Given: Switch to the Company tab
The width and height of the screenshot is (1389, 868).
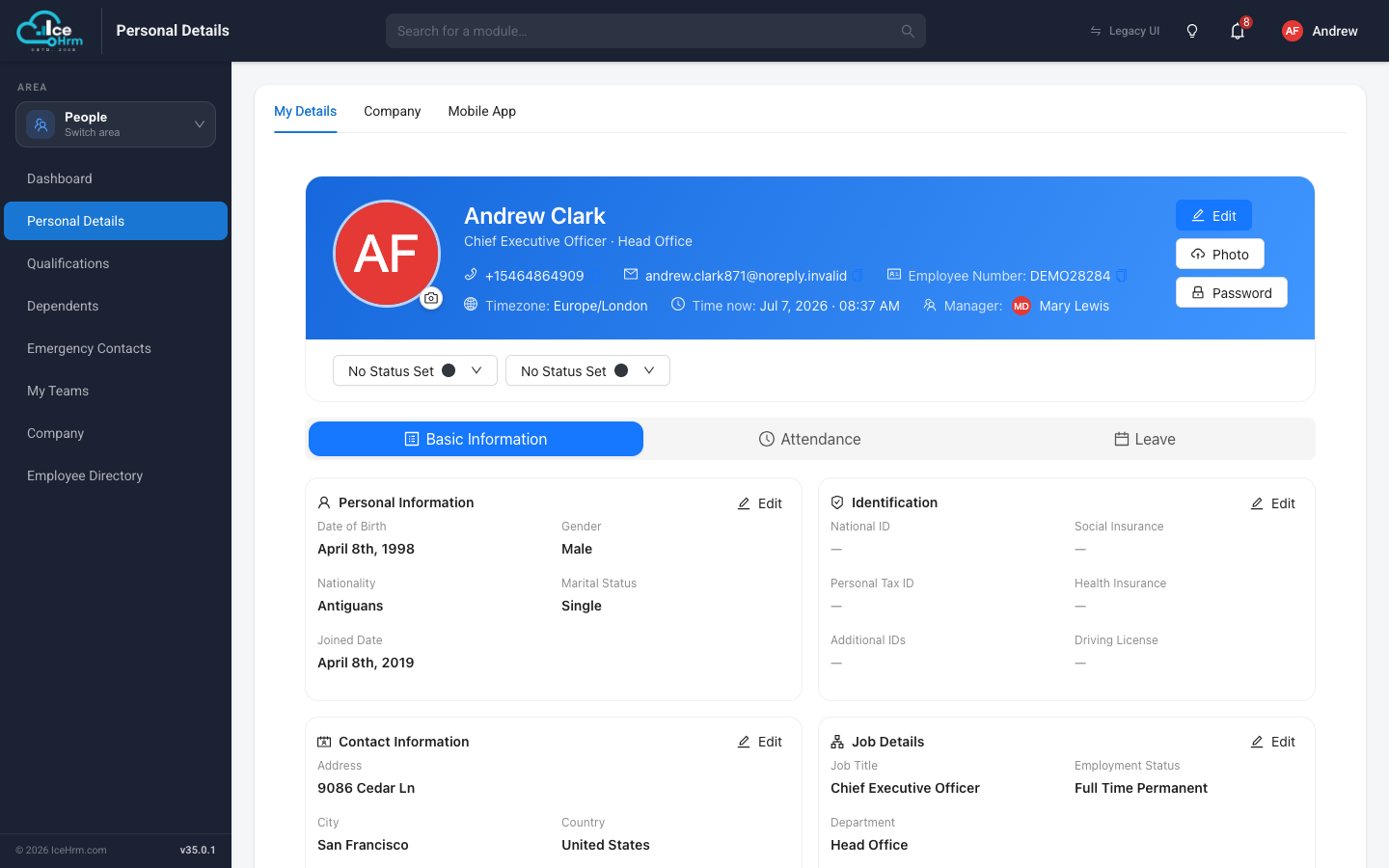Looking at the screenshot, I should (x=392, y=111).
